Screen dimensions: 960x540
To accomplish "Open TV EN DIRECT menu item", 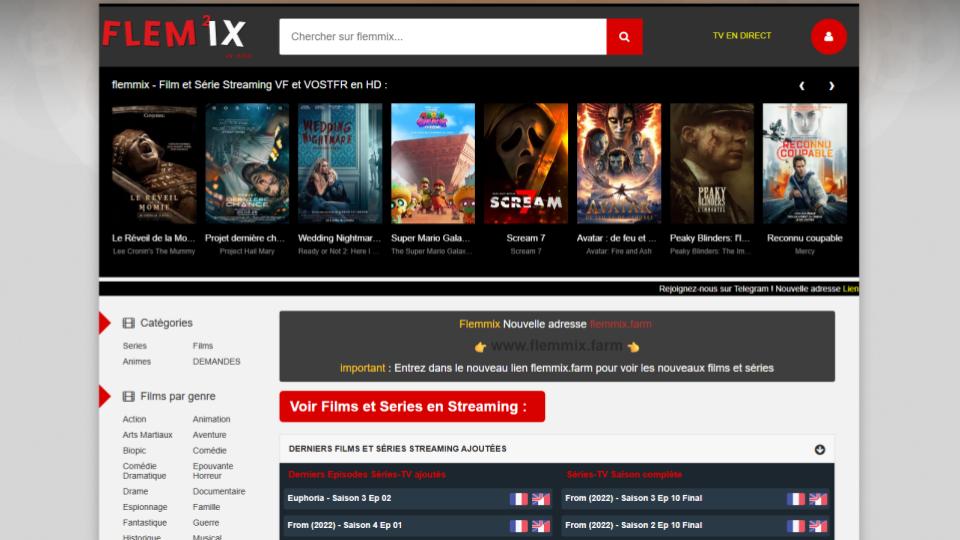I will (741, 36).
